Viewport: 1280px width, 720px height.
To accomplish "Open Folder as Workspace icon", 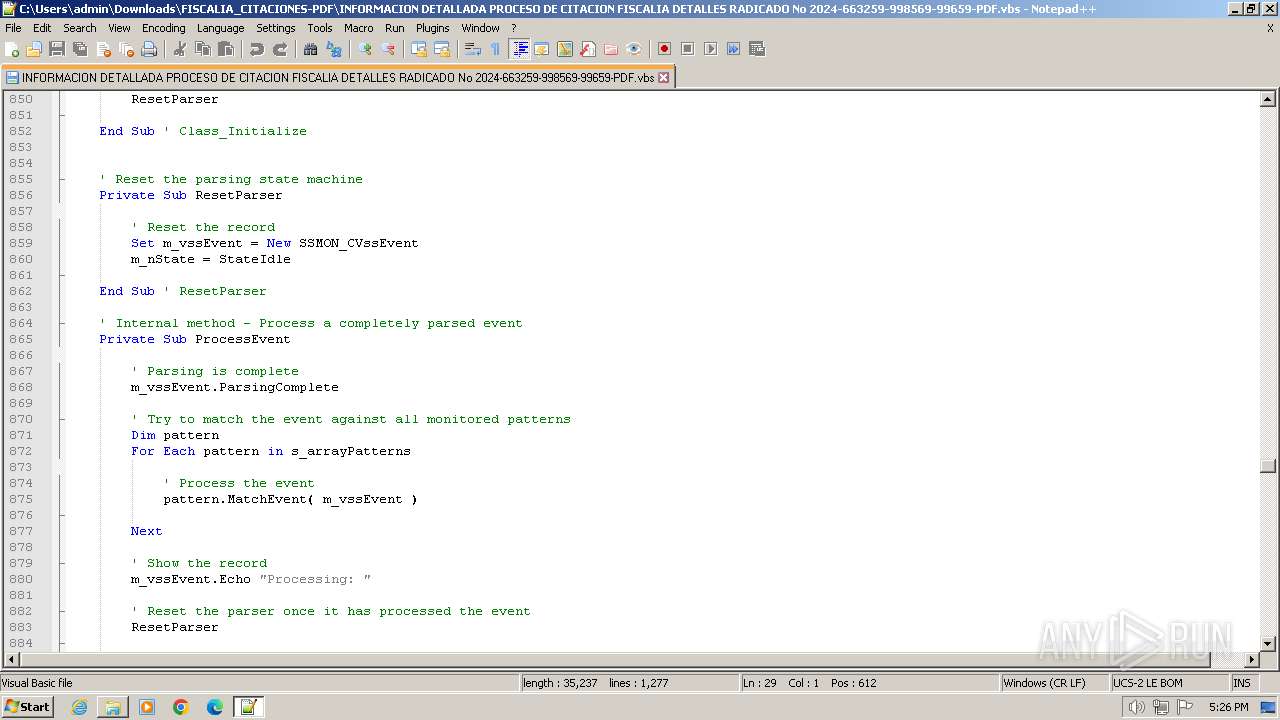I will click(611, 49).
